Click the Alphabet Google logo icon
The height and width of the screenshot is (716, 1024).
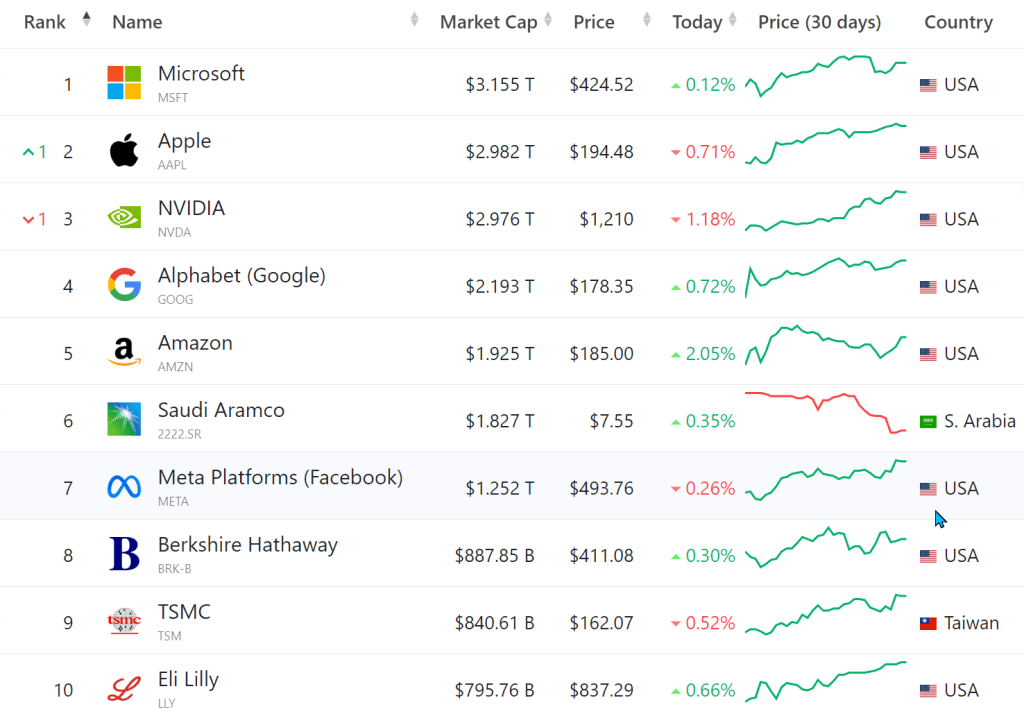124,286
